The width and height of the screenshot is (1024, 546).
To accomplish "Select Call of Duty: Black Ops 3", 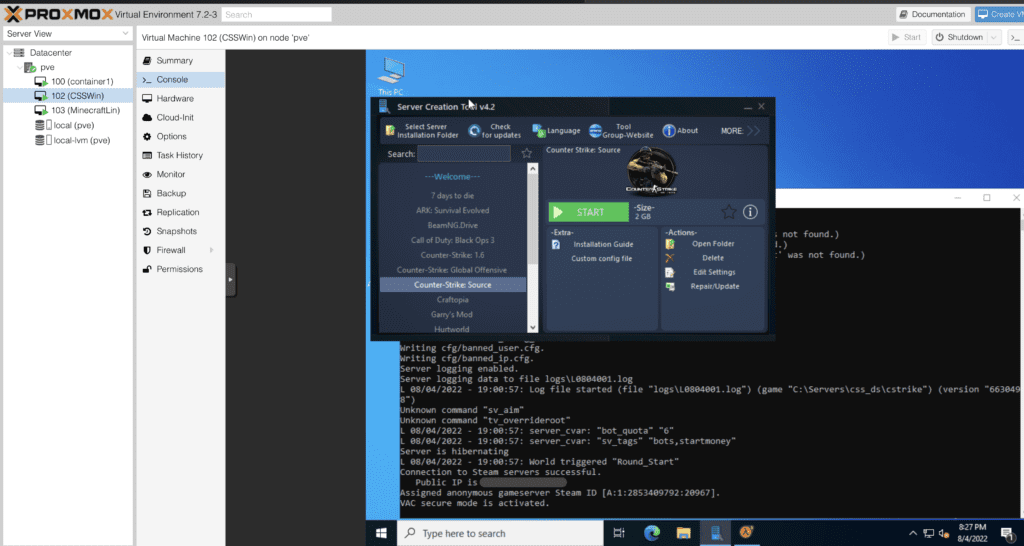I will click(x=452, y=240).
